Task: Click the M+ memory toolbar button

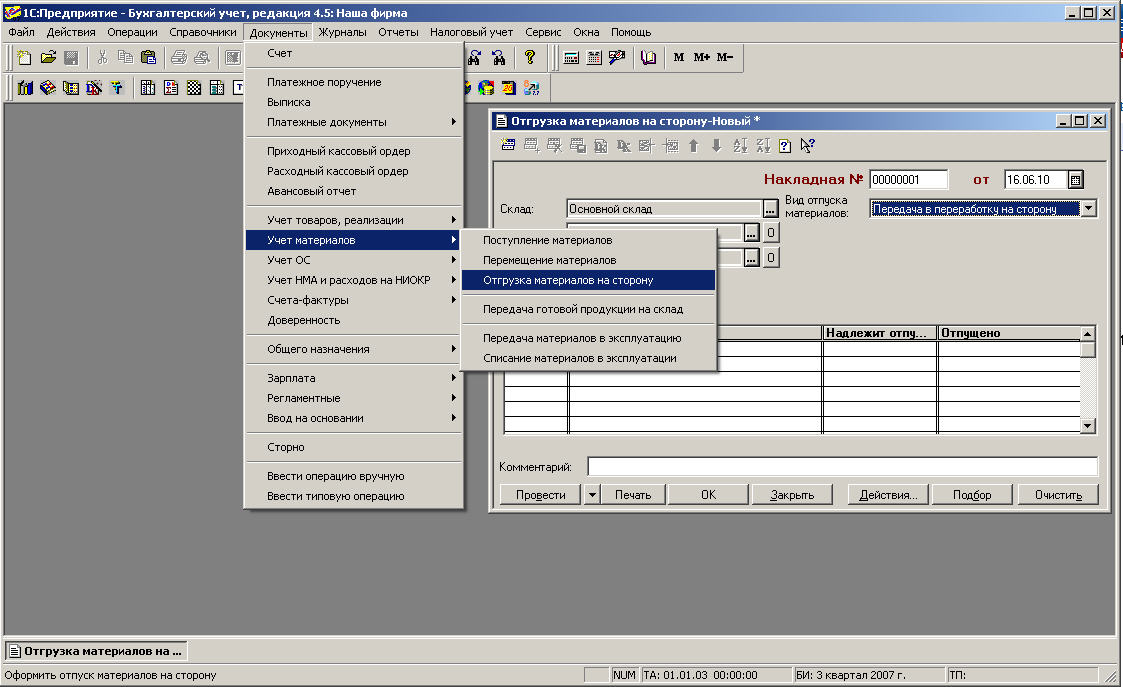Action: coord(702,58)
